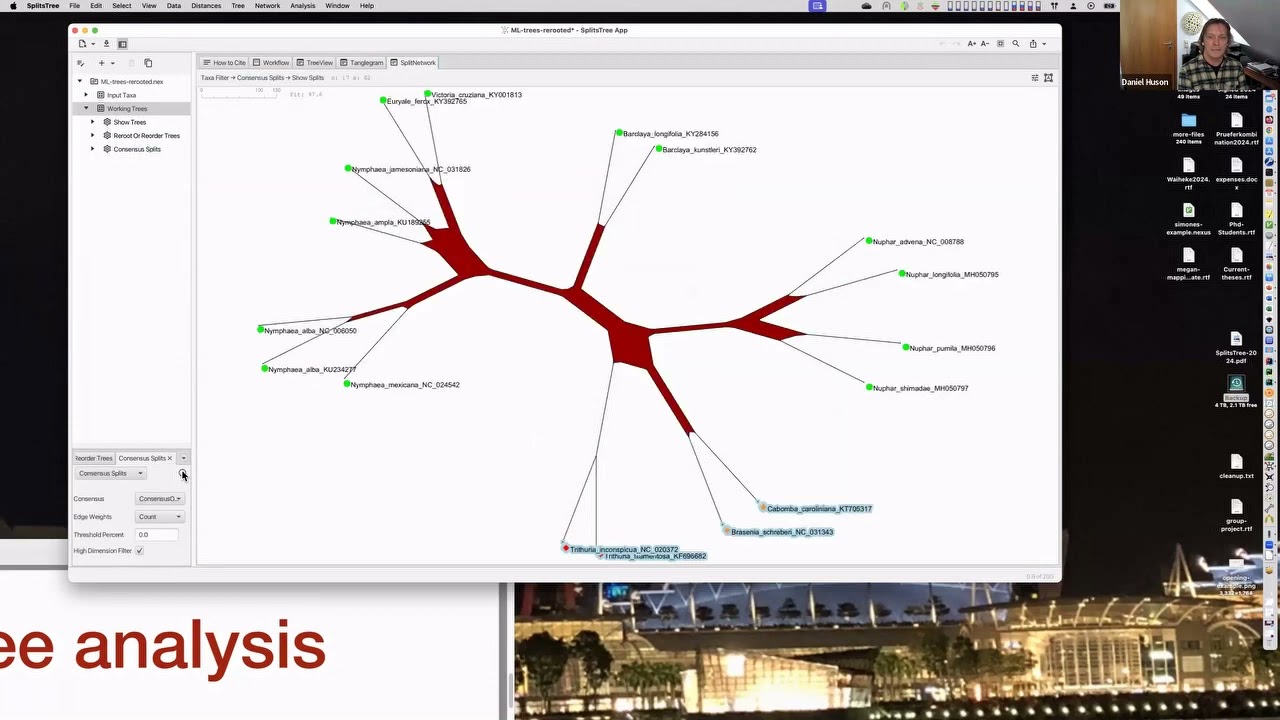Screen dimensions: 1280x720
Task: Expand the Reroot Or Reorder Trees node
Action: pos(93,135)
